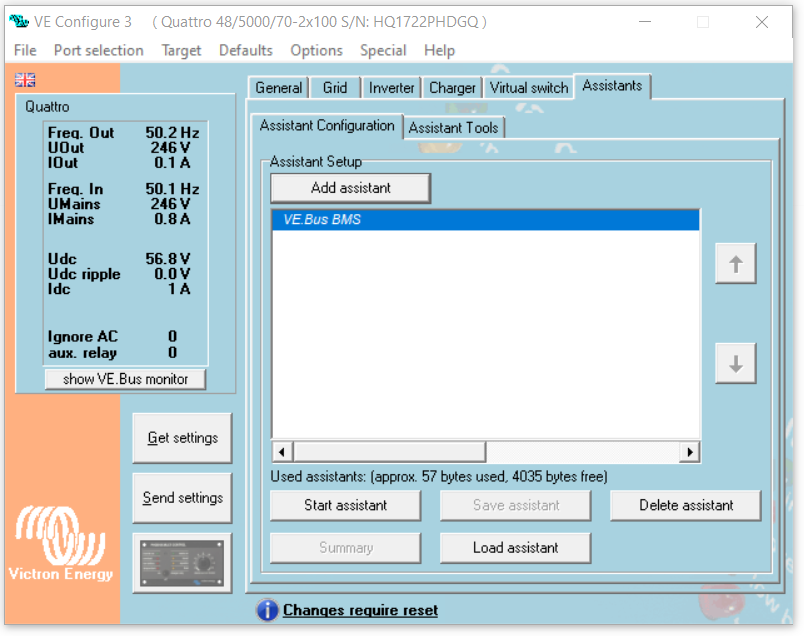Open the Assistant Configuration sub-tab
Image resolution: width=804 pixels, height=636 pixels.
click(x=327, y=126)
